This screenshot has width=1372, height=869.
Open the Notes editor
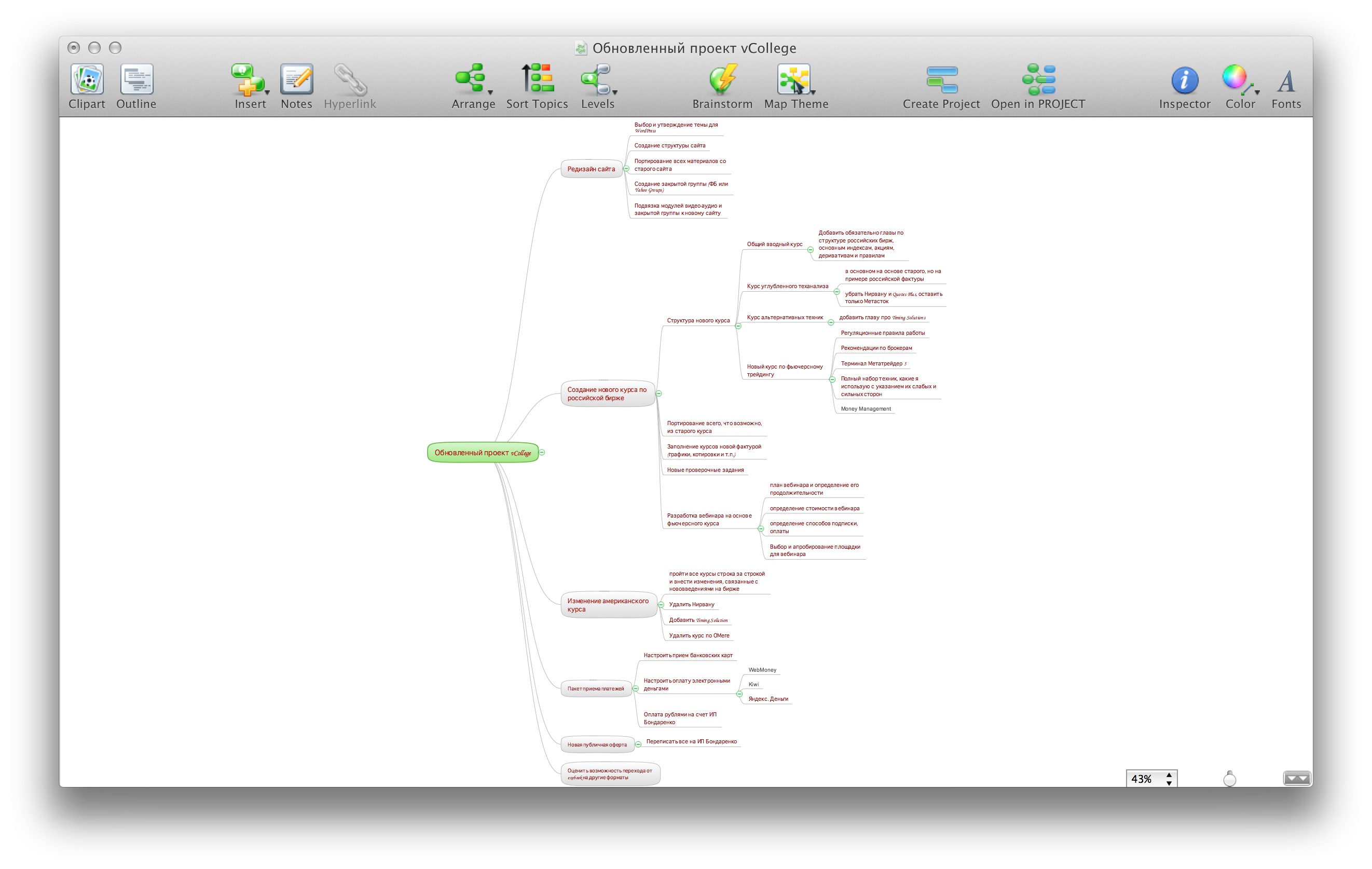click(x=296, y=79)
